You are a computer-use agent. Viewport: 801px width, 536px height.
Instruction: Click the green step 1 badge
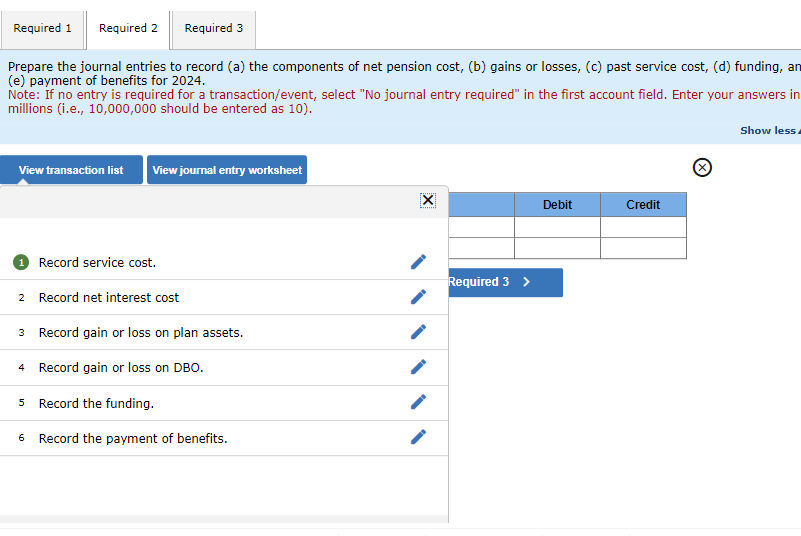point(21,263)
